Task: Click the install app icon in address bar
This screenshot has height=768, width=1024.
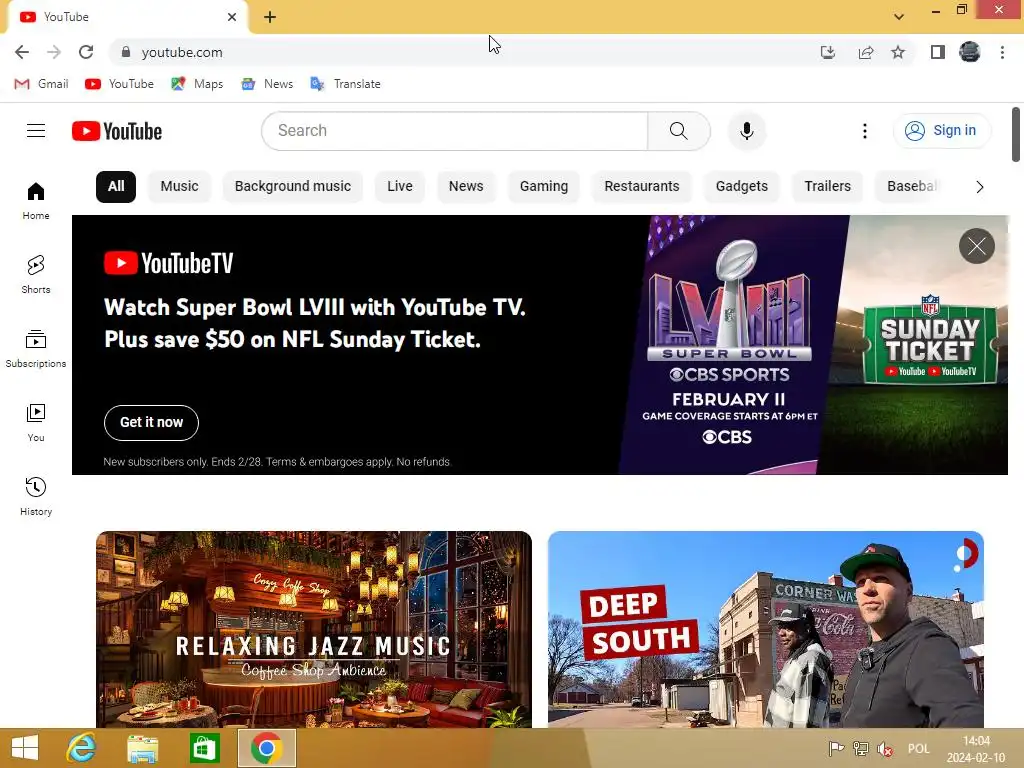Action: click(x=827, y=52)
